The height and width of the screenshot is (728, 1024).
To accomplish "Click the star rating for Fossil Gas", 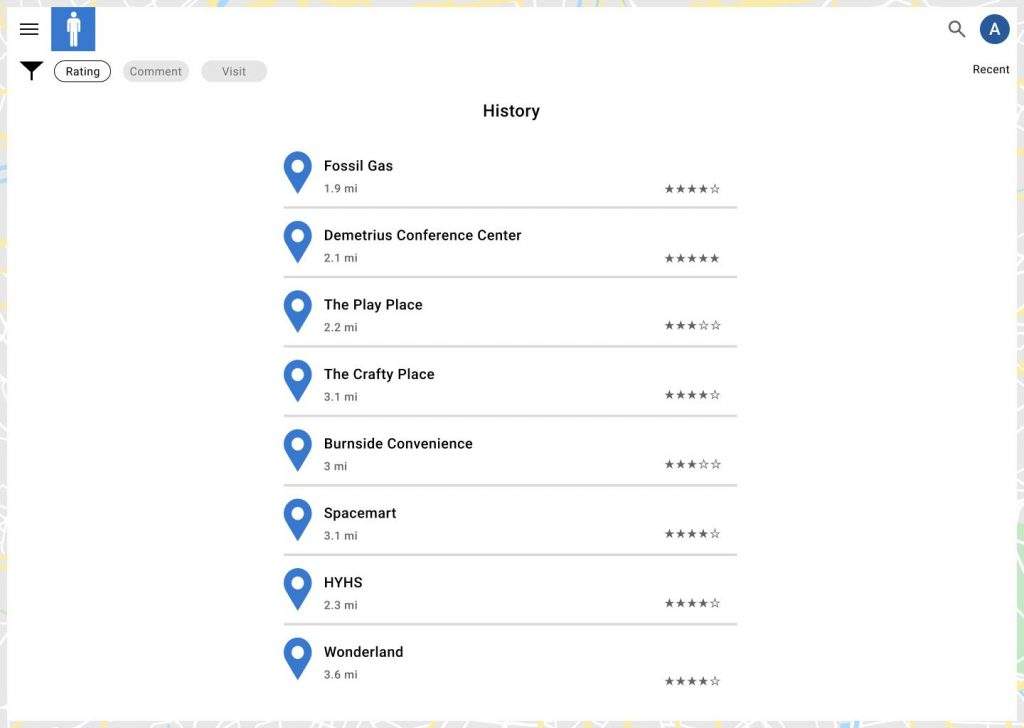I will 692,189.
